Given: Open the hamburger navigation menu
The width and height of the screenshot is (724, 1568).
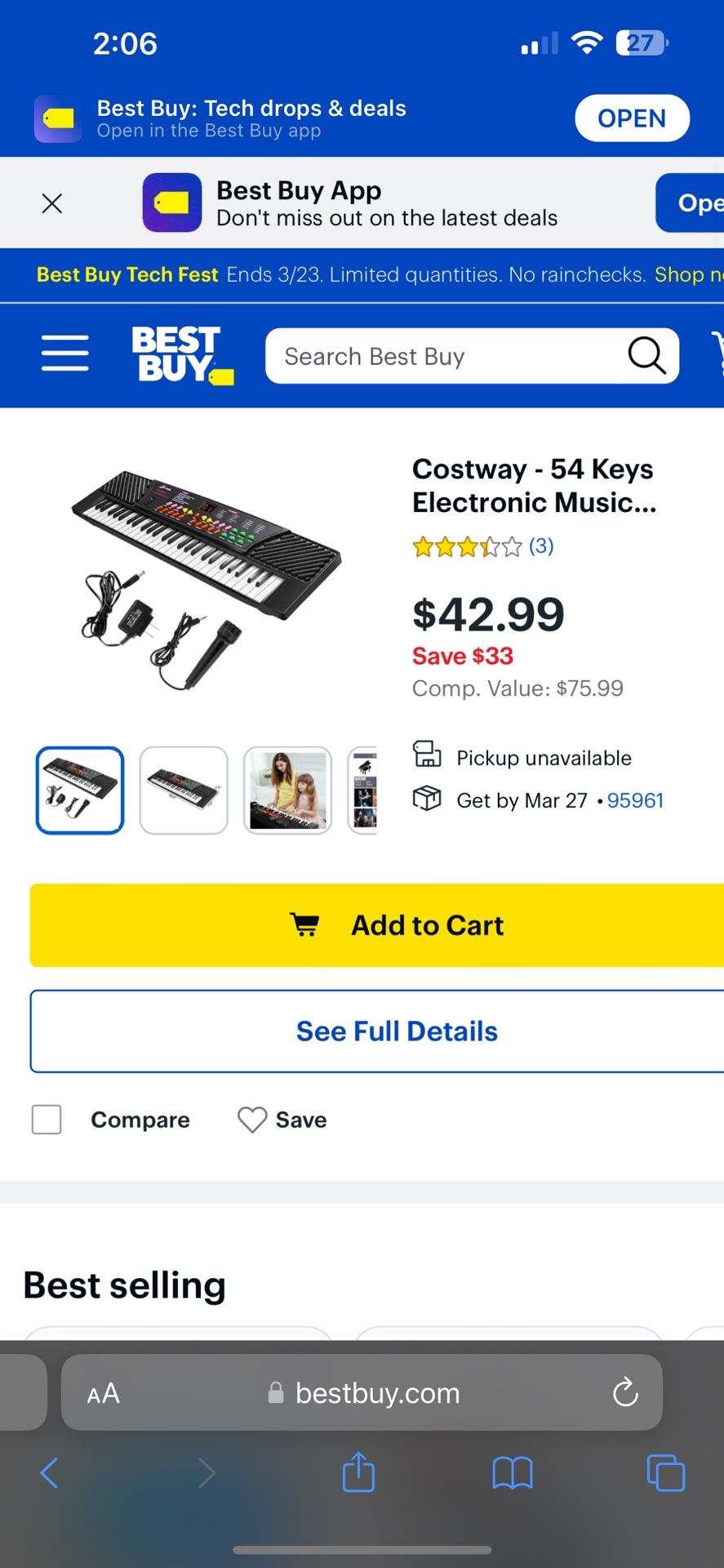Looking at the screenshot, I should [x=65, y=353].
